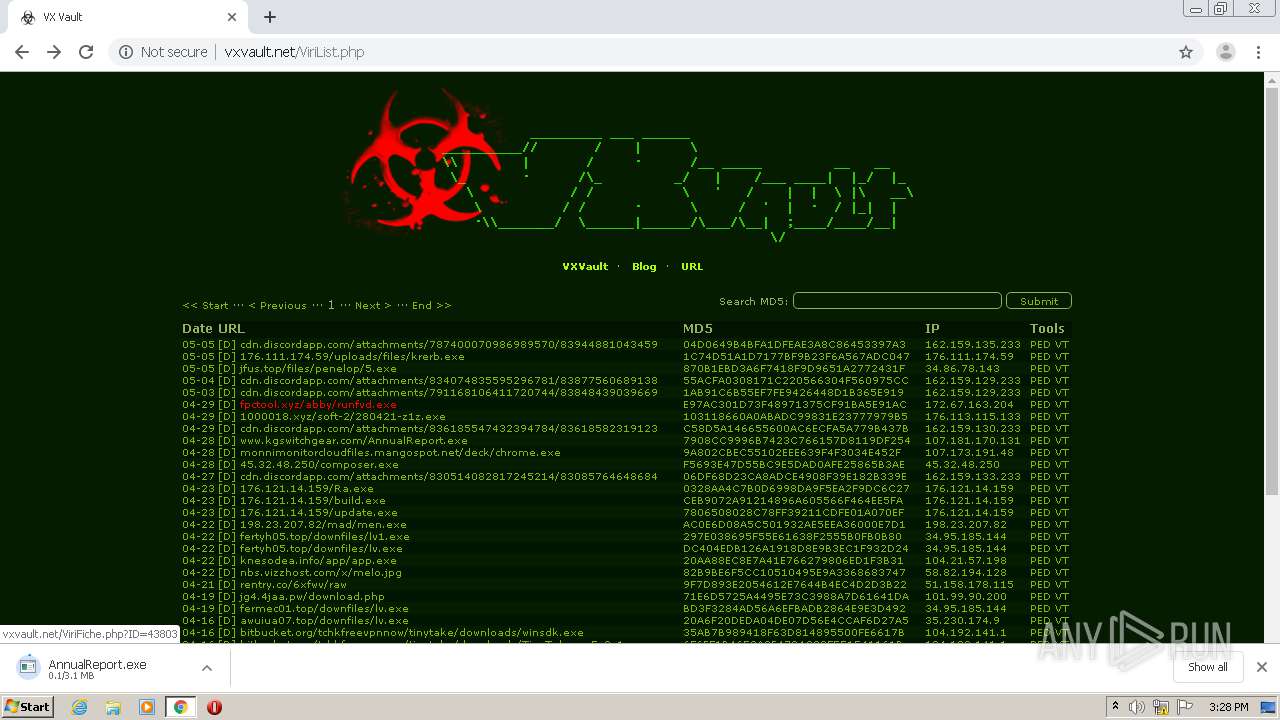The height and width of the screenshot is (720, 1280).
Task: Go to < Previous pagination link
Action: [x=277, y=305]
